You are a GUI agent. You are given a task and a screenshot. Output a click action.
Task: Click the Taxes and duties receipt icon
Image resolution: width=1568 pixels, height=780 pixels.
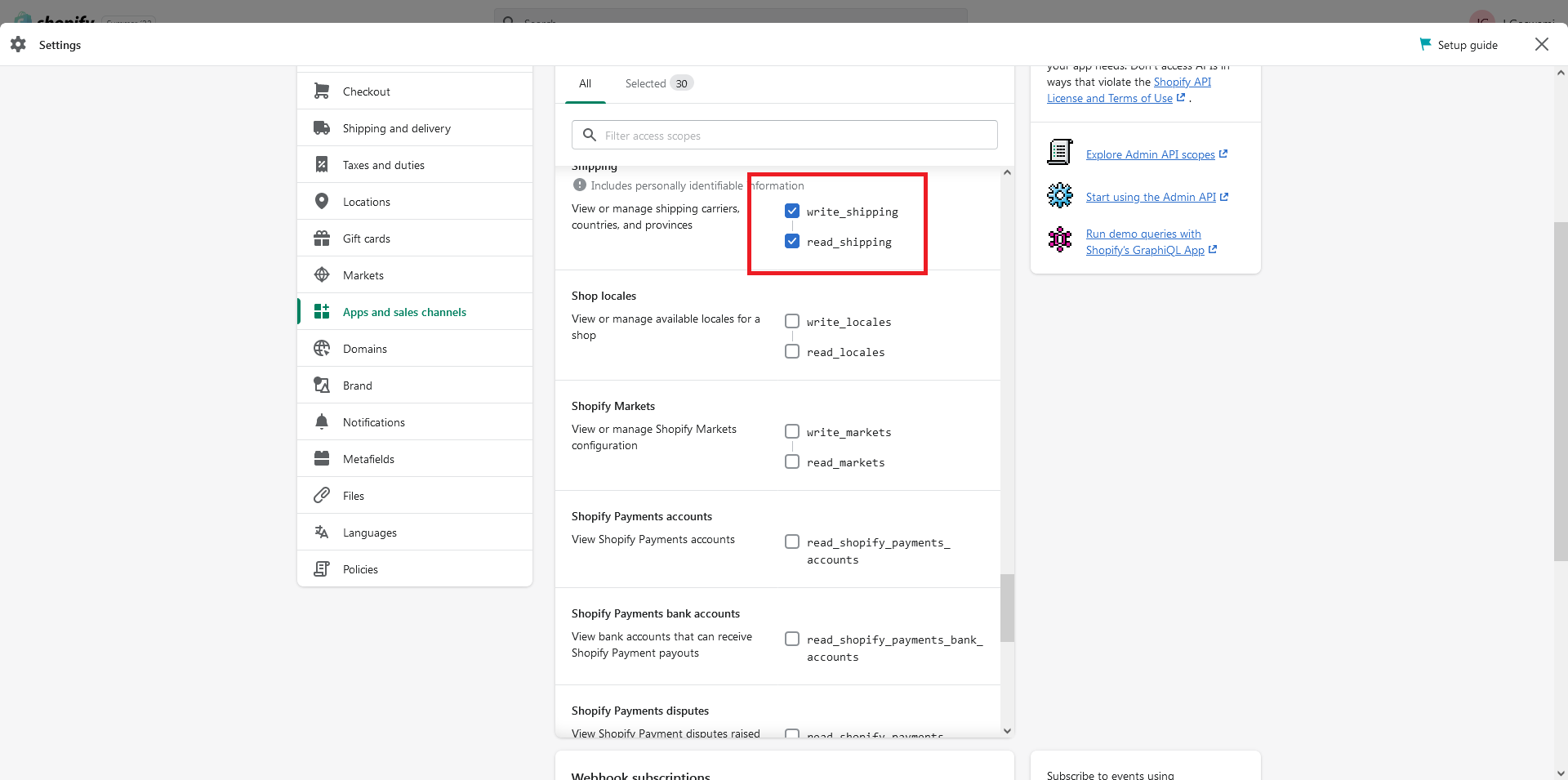click(322, 165)
